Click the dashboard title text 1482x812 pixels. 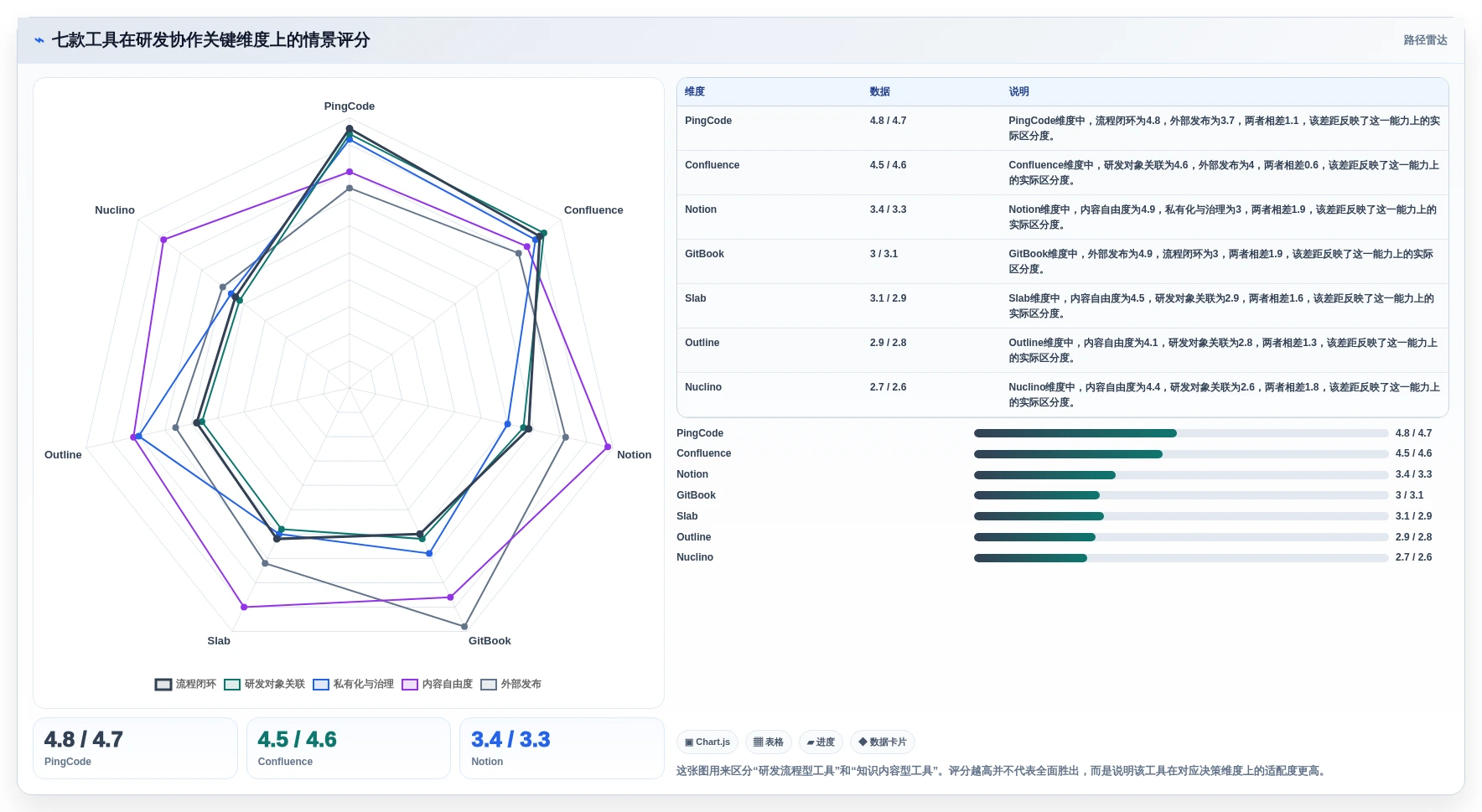210,40
